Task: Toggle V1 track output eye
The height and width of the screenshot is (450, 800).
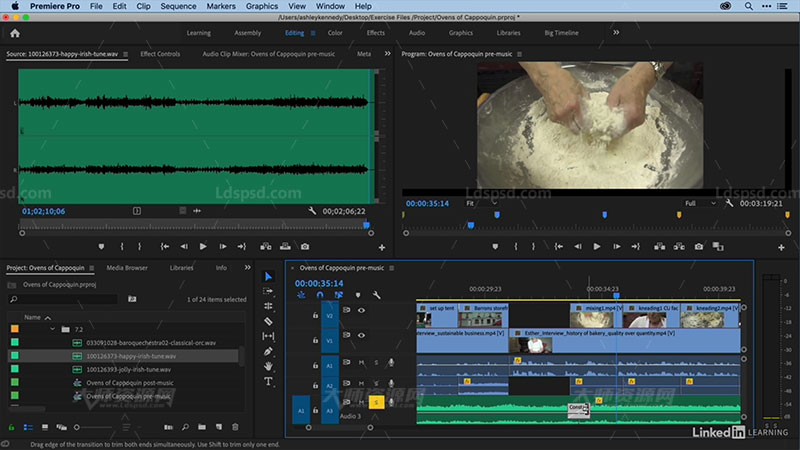Action: (361, 335)
